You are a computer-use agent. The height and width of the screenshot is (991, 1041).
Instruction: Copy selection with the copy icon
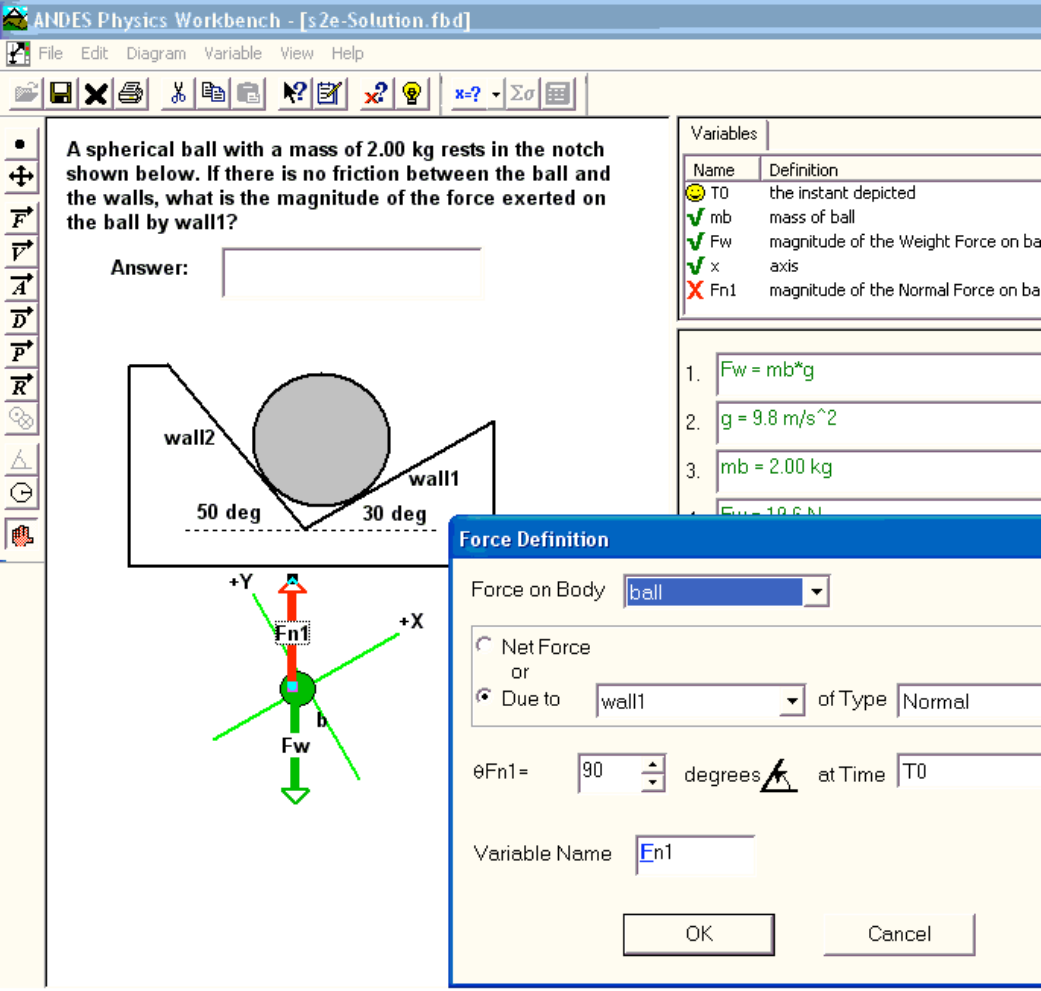point(213,93)
